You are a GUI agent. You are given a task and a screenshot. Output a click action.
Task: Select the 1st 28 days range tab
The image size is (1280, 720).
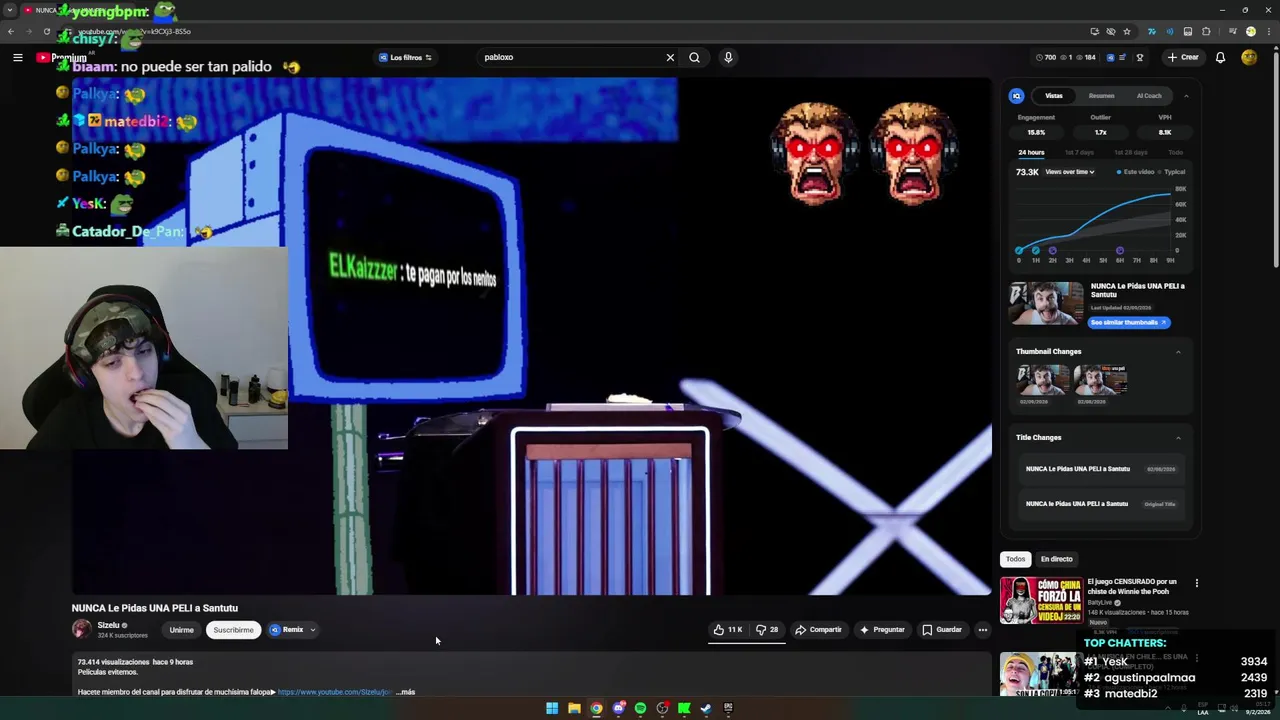coord(1131,152)
